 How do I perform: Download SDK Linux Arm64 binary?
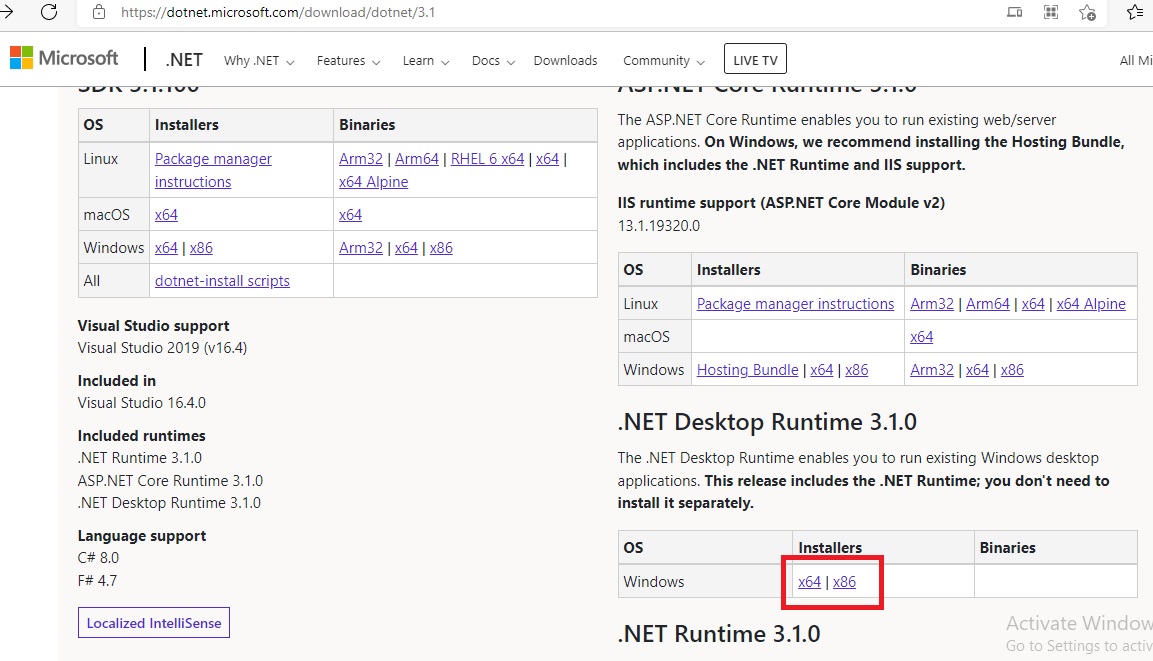click(417, 159)
